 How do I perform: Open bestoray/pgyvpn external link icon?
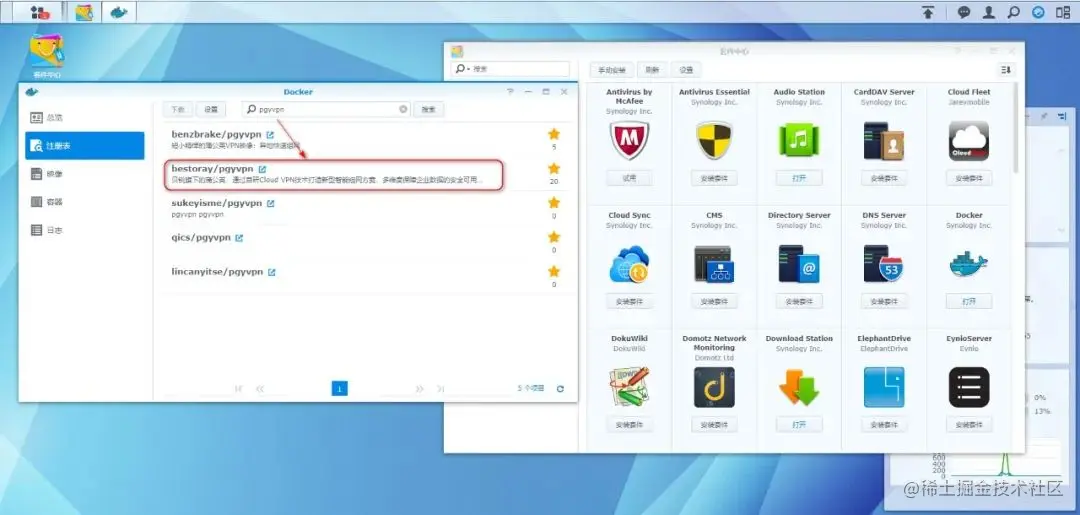262,169
